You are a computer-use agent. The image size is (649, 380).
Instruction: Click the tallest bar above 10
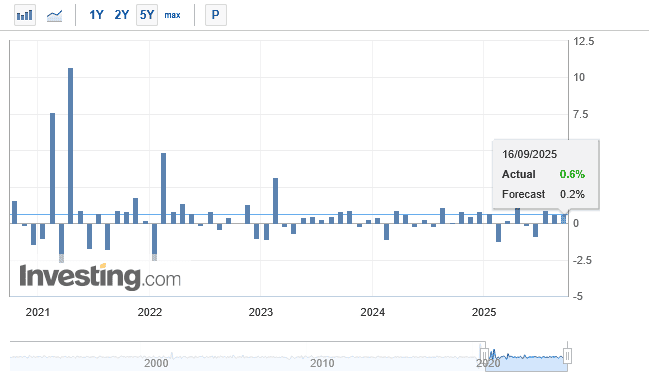coord(70,146)
